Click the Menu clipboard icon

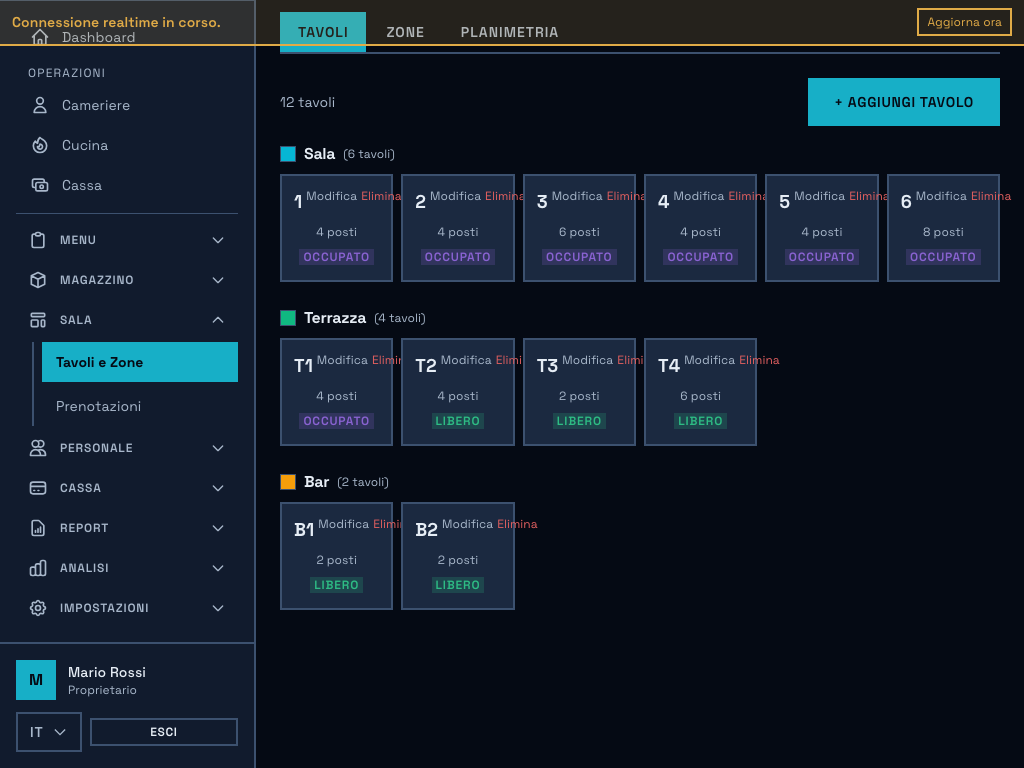tap(38, 240)
